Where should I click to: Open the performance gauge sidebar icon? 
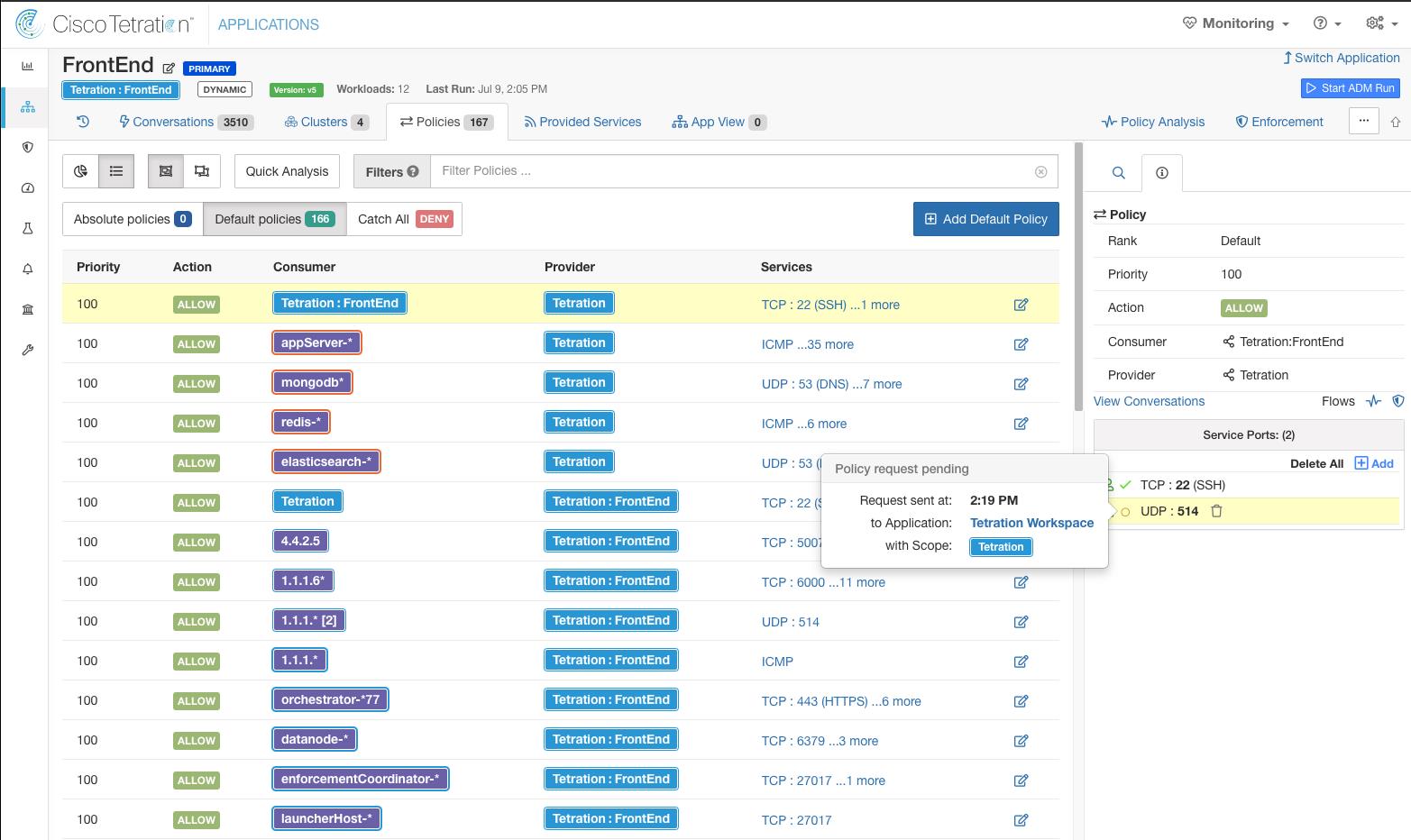pyautogui.click(x=27, y=188)
